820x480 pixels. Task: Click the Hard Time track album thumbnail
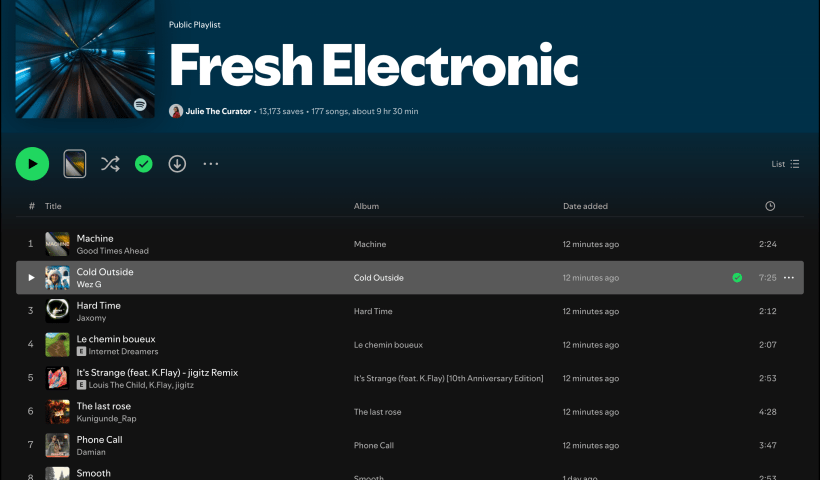57,311
